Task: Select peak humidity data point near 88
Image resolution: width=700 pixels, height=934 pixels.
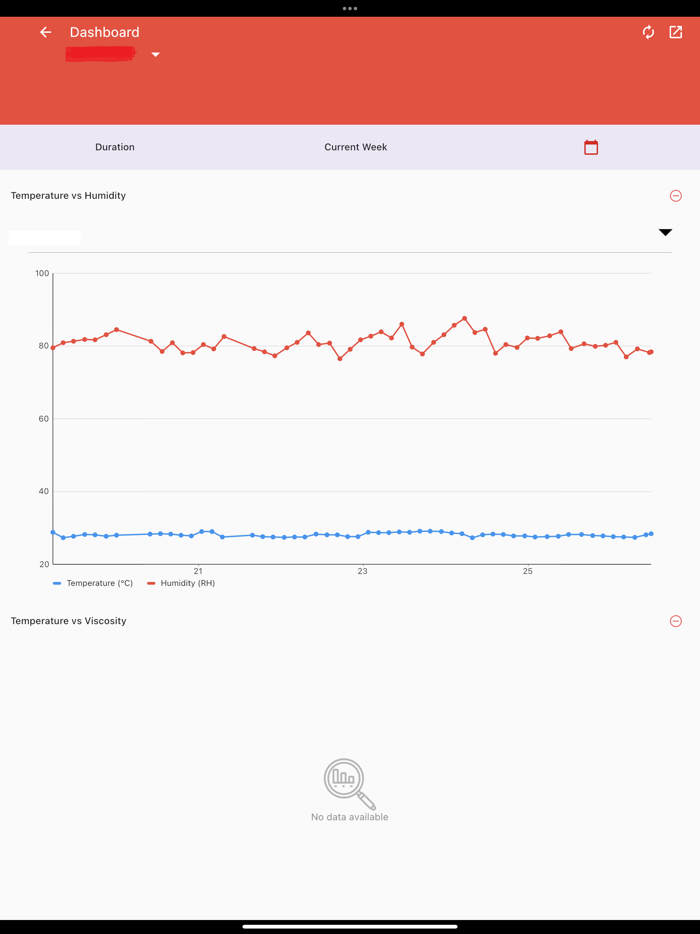Action: point(465,319)
